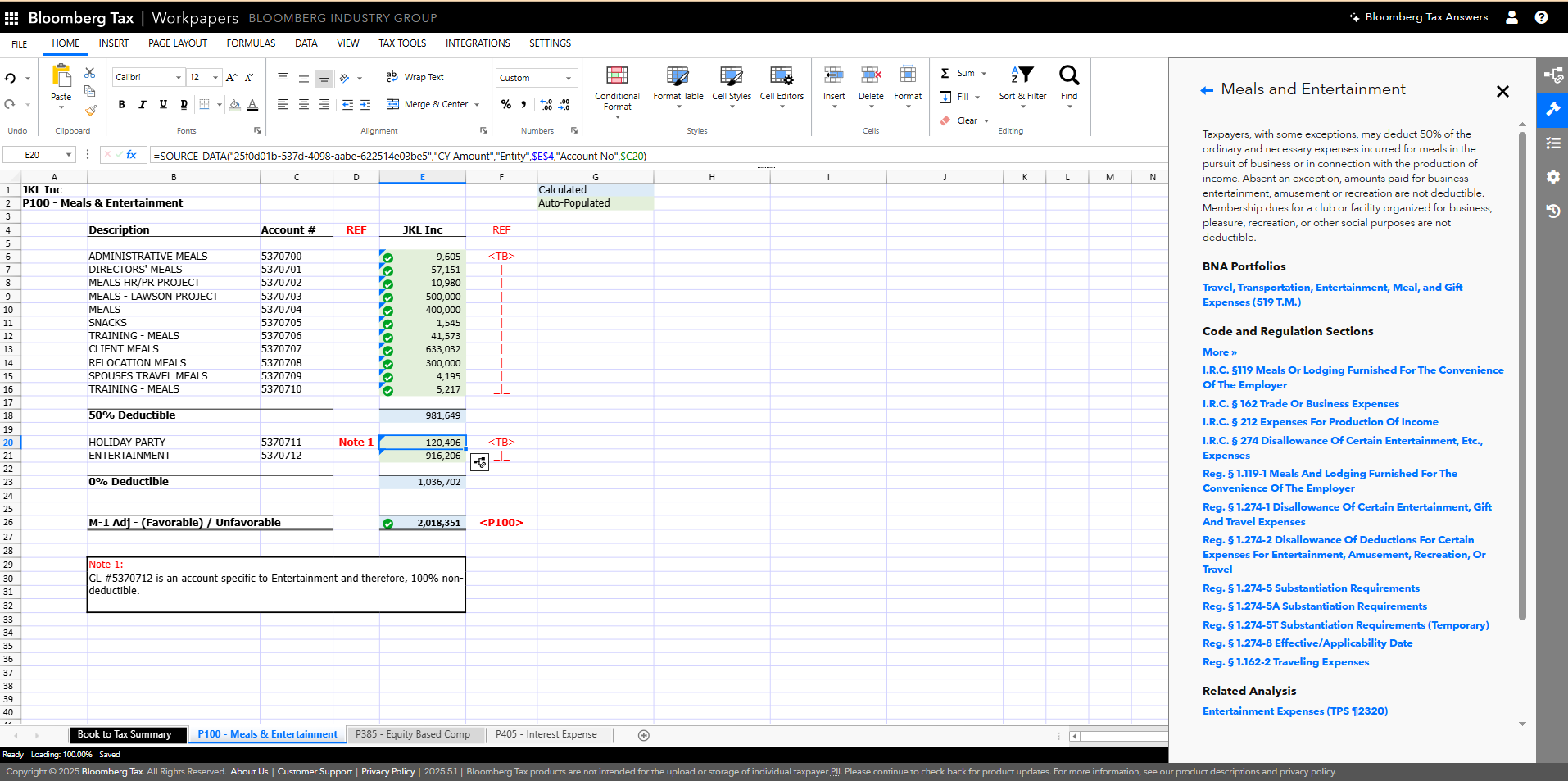Click the Find magnifier icon
This screenshot has height=781, width=1568.
coord(1069,84)
